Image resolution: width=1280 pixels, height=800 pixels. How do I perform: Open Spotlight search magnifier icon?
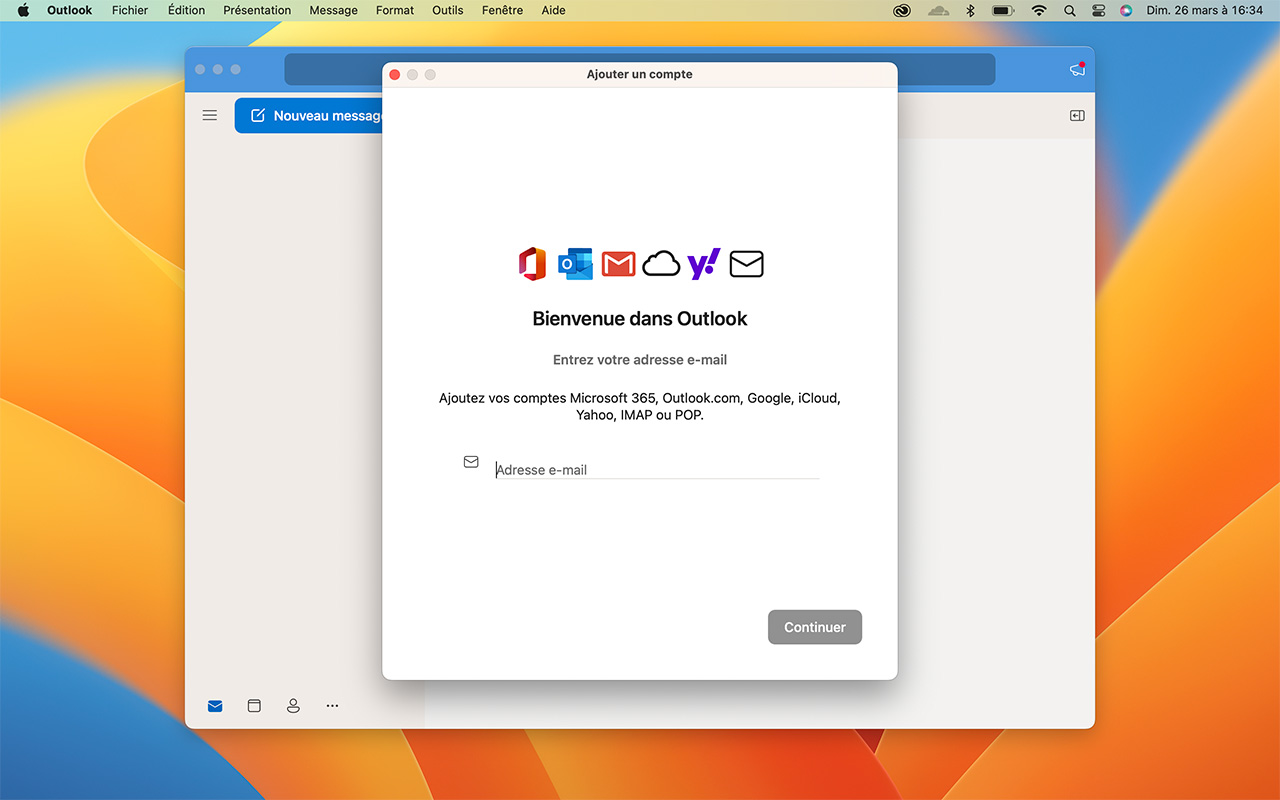(x=1070, y=10)
